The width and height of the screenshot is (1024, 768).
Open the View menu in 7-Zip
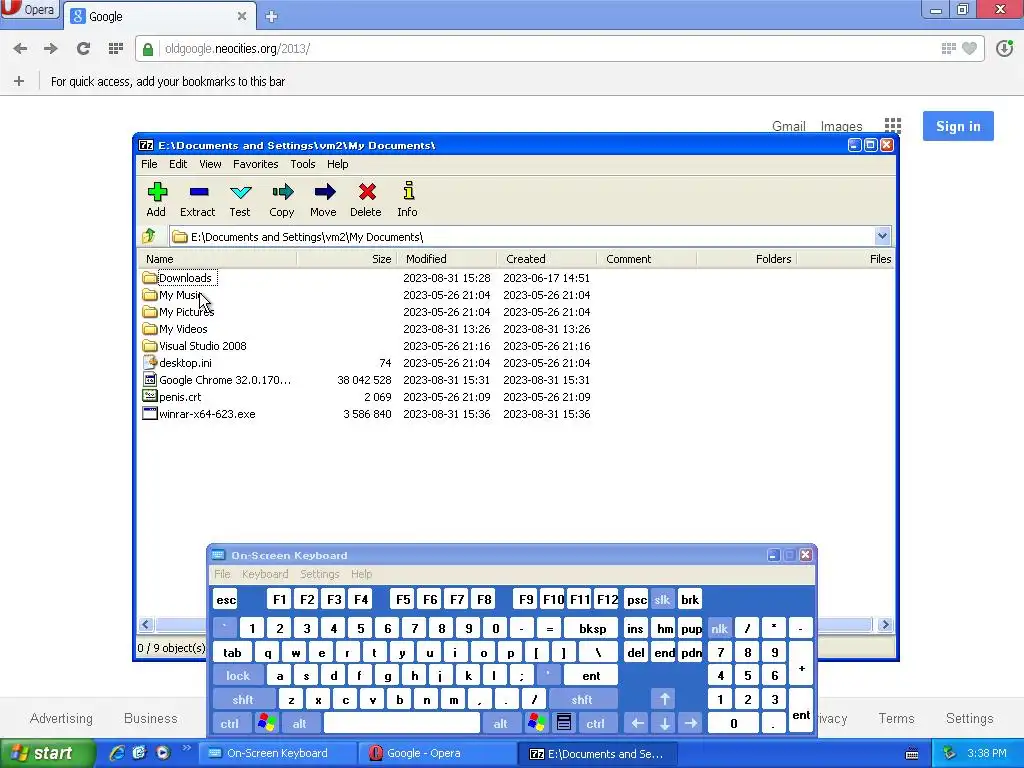[210, 164]
